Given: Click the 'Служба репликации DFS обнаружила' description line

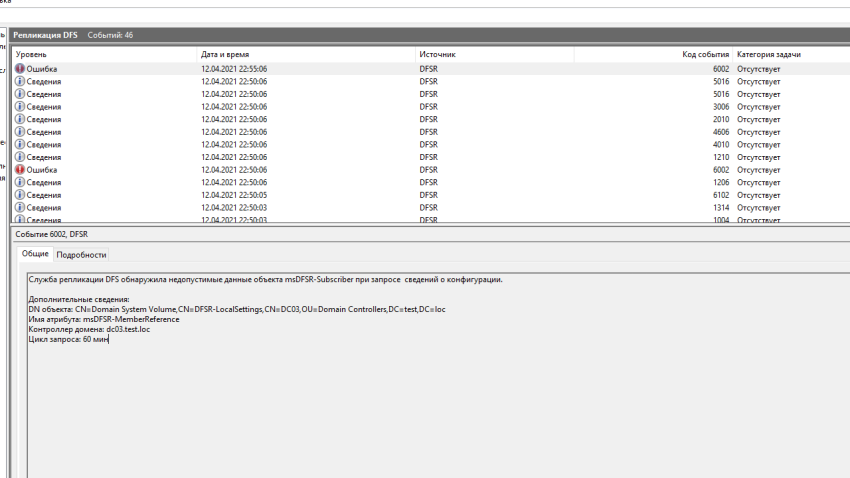Looking at the screenshot, I should coord(265,280).
